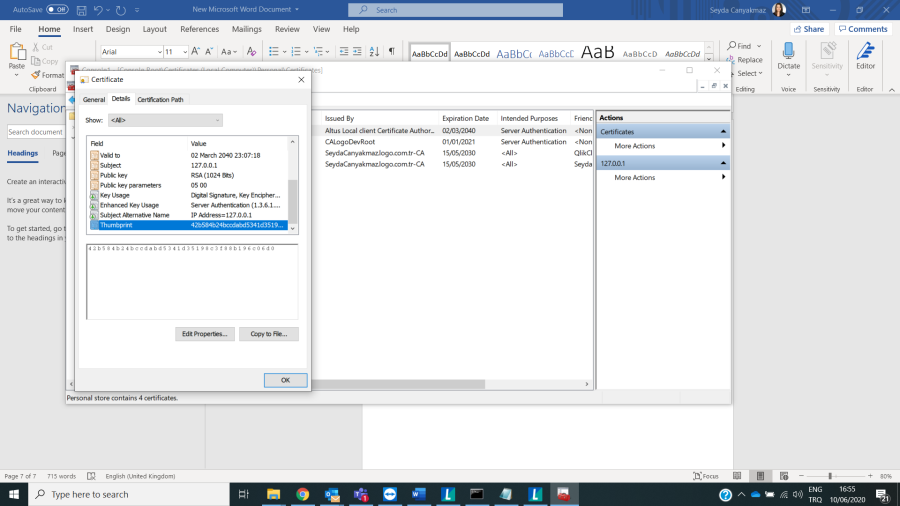Viewport: 900px width, 506px height.
Task: Click the Multilevel List icon
Action: tap(319, 52)
